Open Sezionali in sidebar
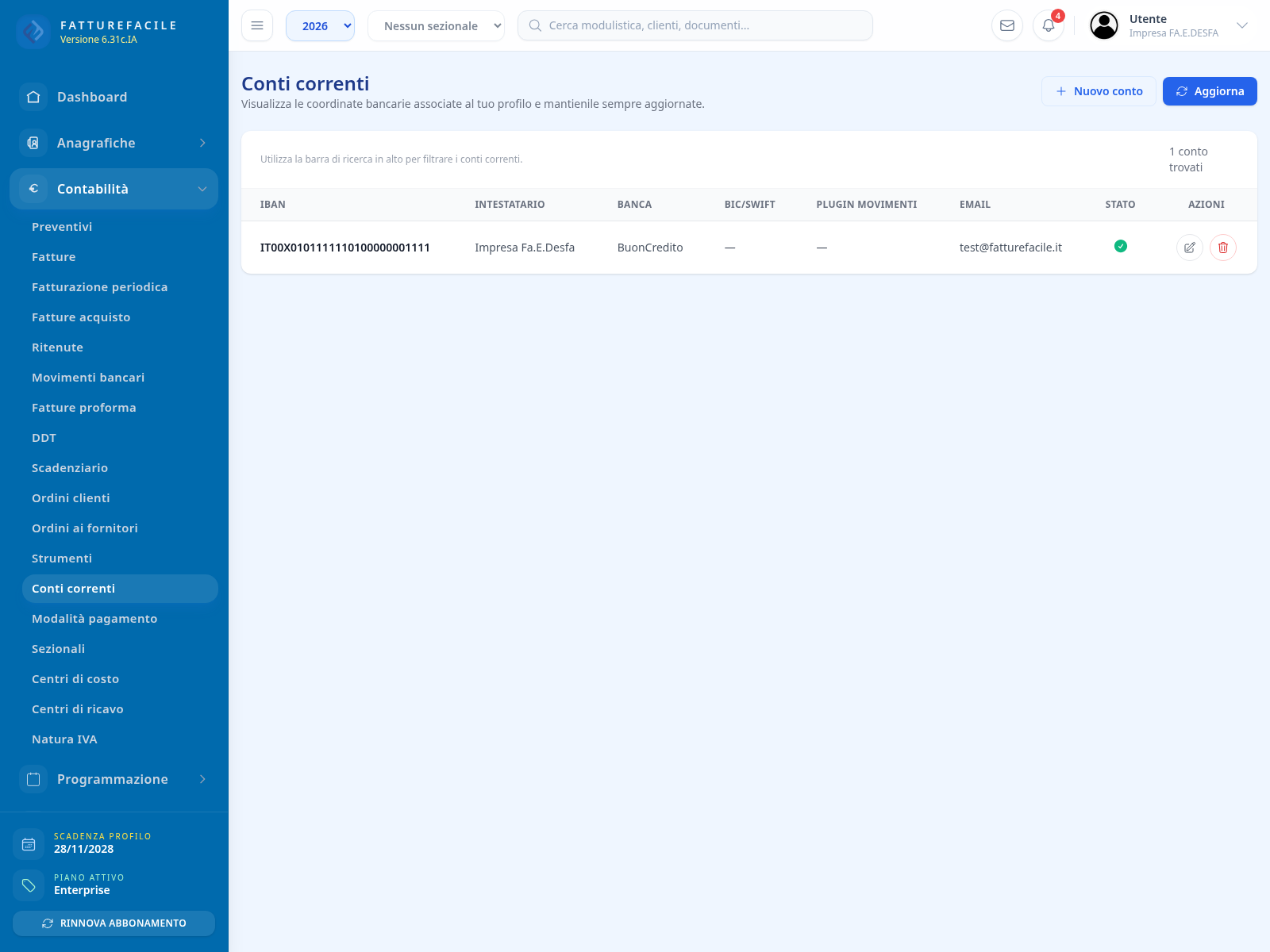Screen dimensions: 1270x952 (x=120, y=649)
